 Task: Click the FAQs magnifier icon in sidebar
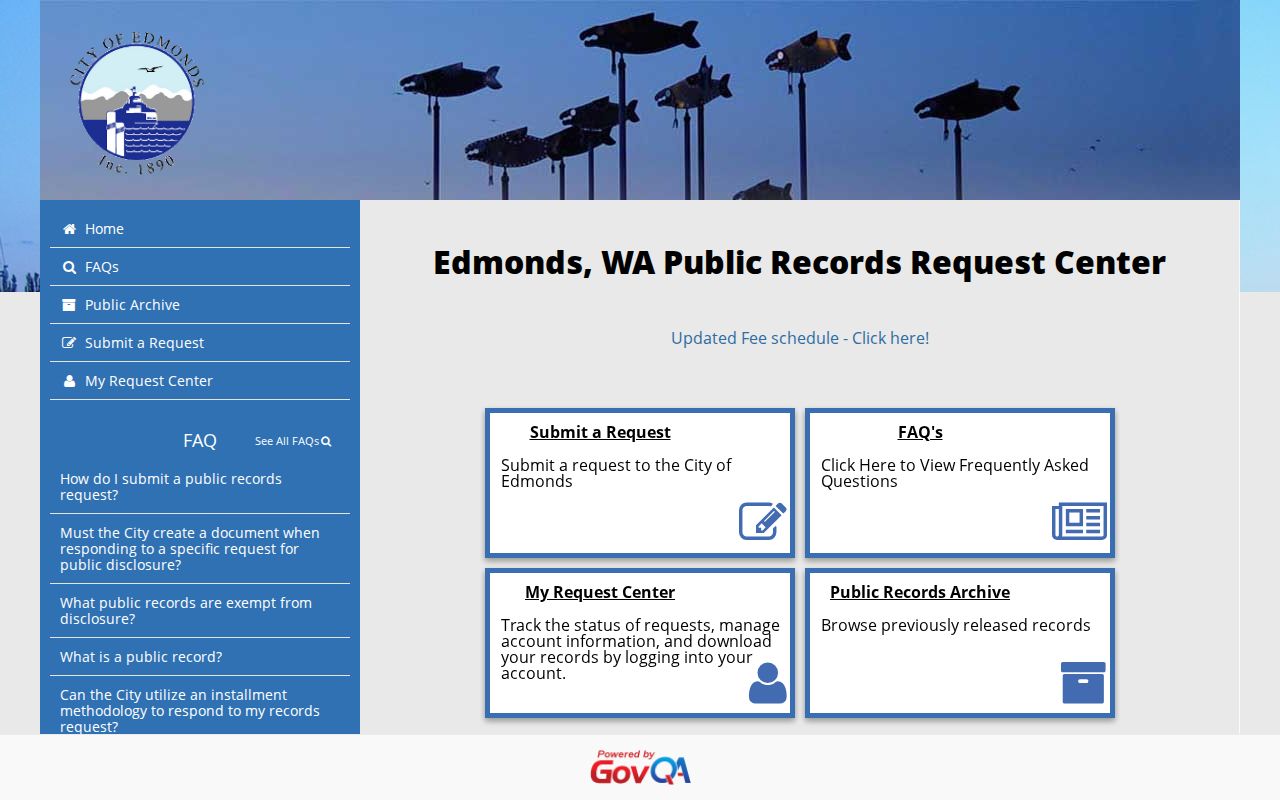[69, 267]
